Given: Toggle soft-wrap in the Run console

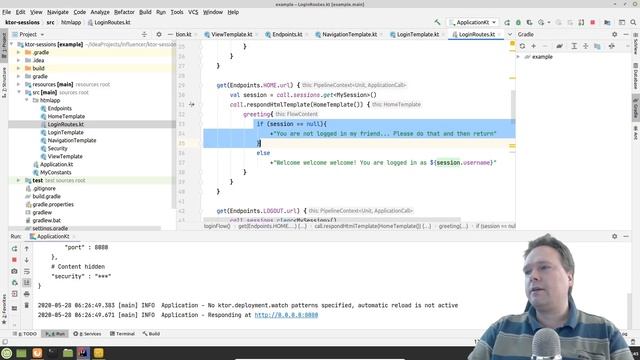Looking at the screenshot, I should [27, 271].
